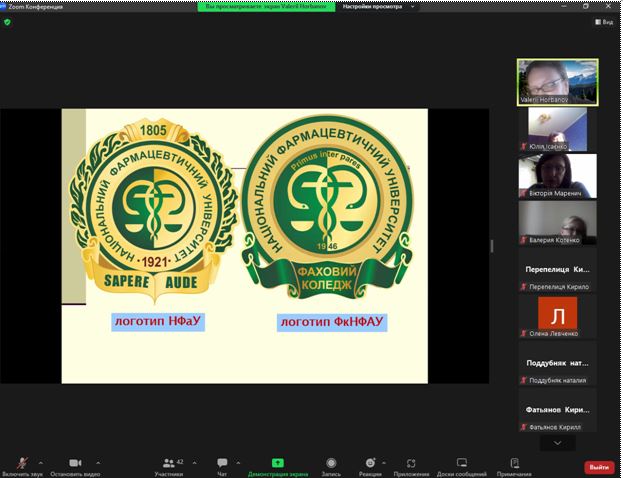Select Перепелиця Кирило participant tile
Screen dimensions: 623x478
[x=557, y=269]
